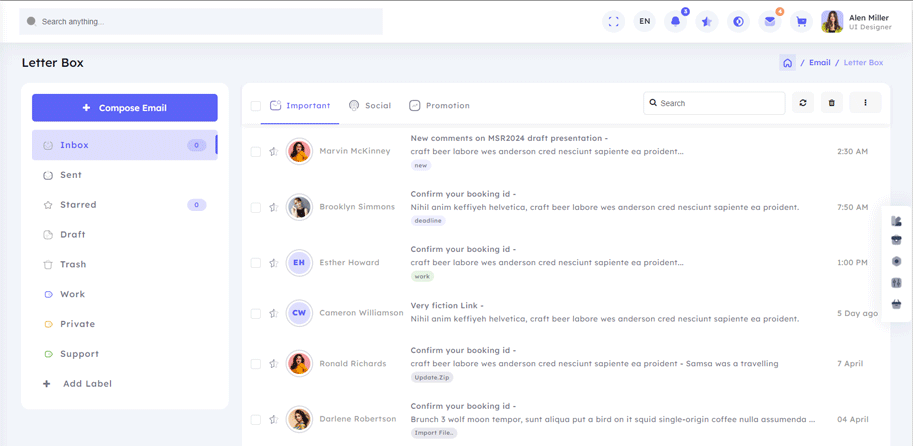This screenshot has width=913, height=446.
Task: Select the Marvin McKinney email checkbox
Action: 256,152
